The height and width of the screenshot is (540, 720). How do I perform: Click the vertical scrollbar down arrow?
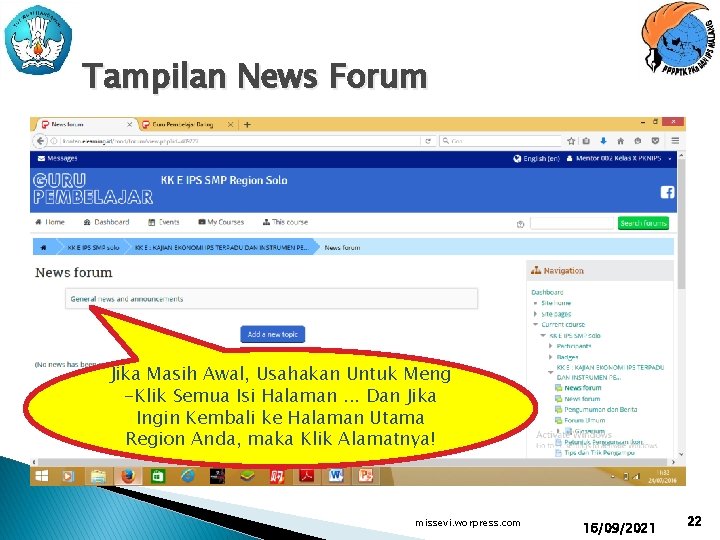(x=681, y=454)
